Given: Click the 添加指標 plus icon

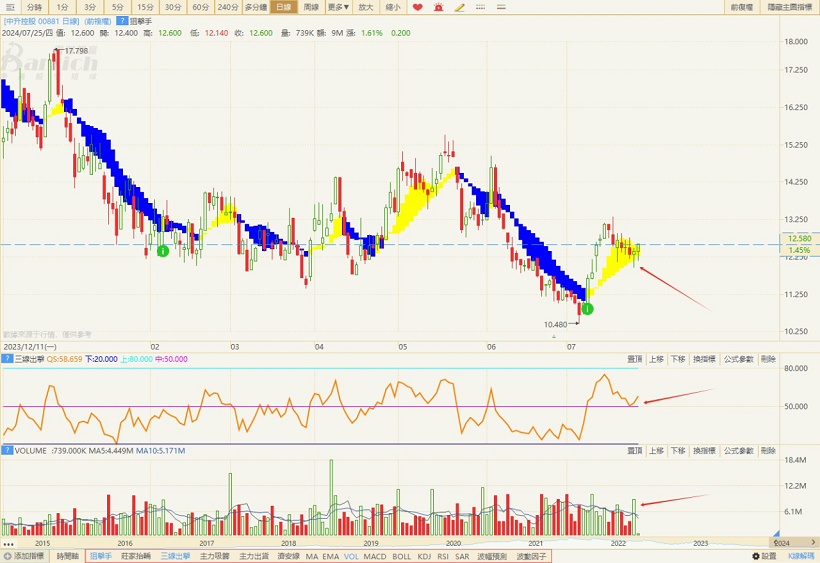Looking at the screenshot, I should tap(8, 556).
